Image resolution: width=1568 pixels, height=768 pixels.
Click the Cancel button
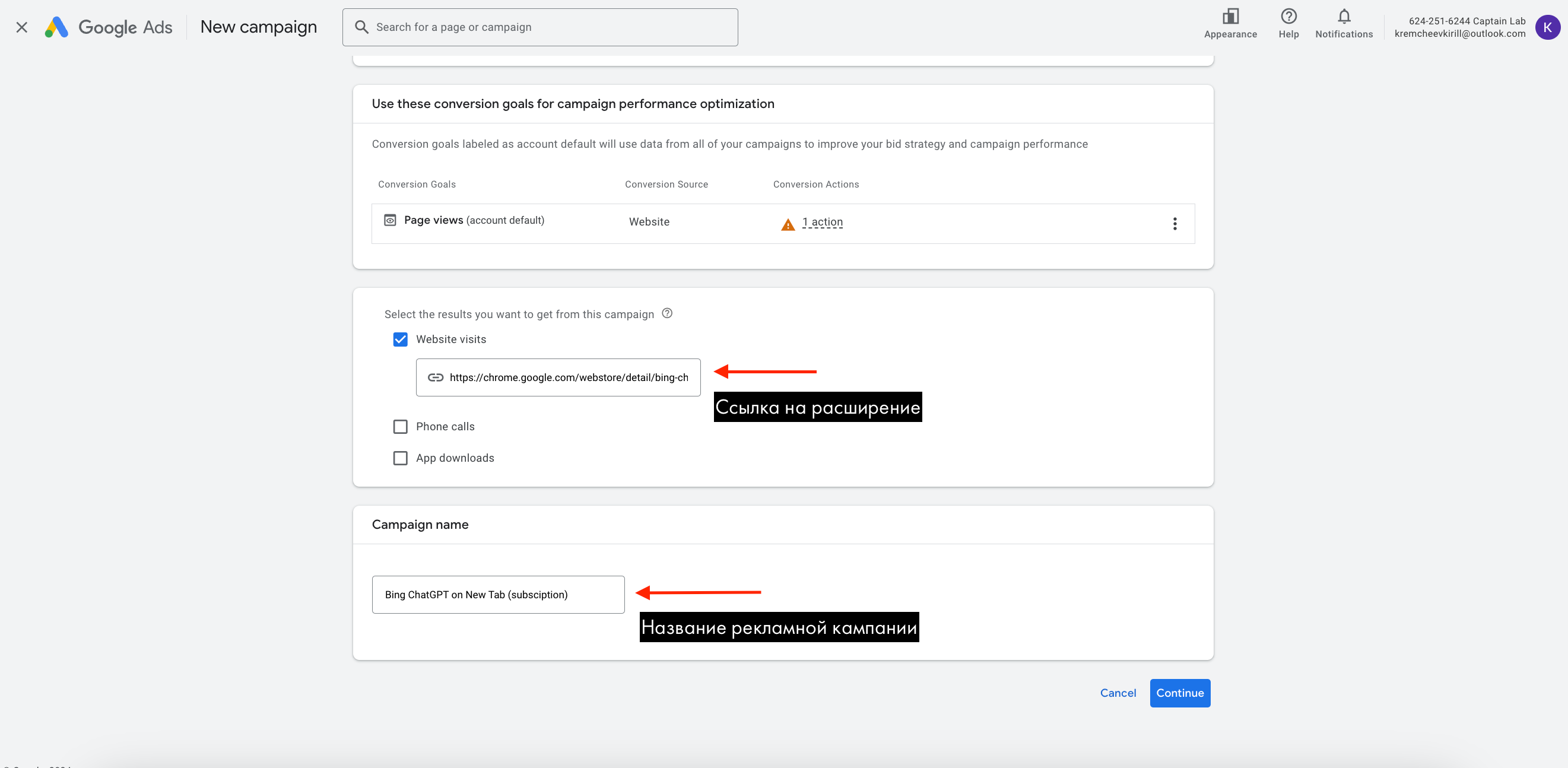(x=1118, y=693)
